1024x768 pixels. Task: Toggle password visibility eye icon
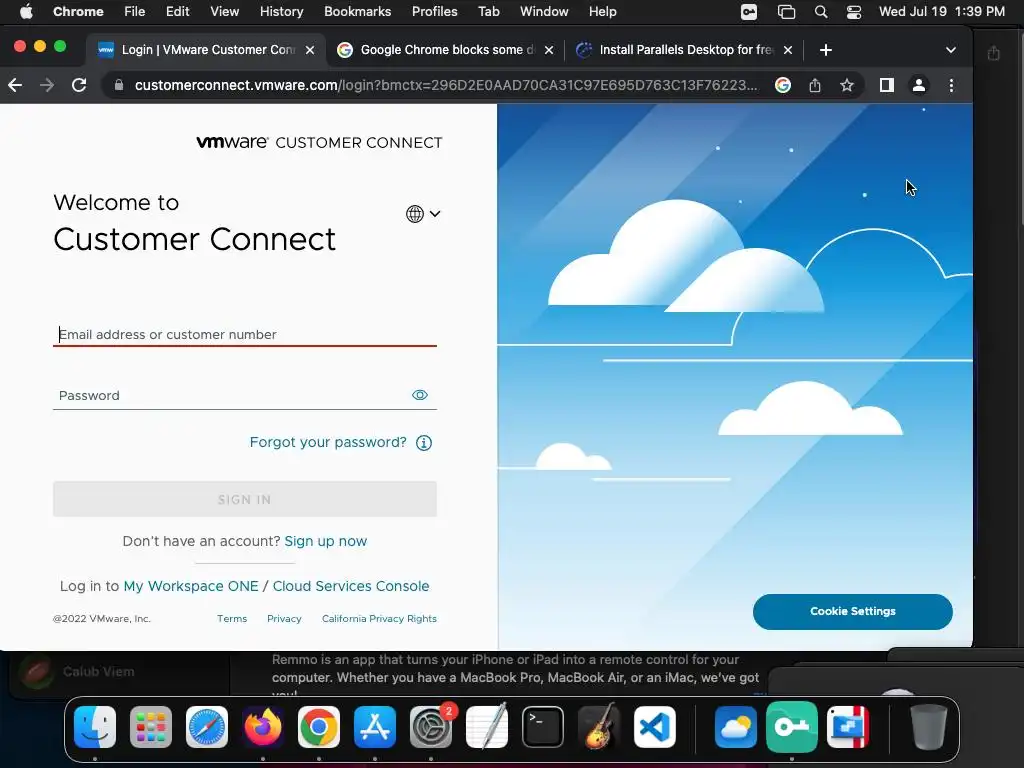[x=420, y=394]
